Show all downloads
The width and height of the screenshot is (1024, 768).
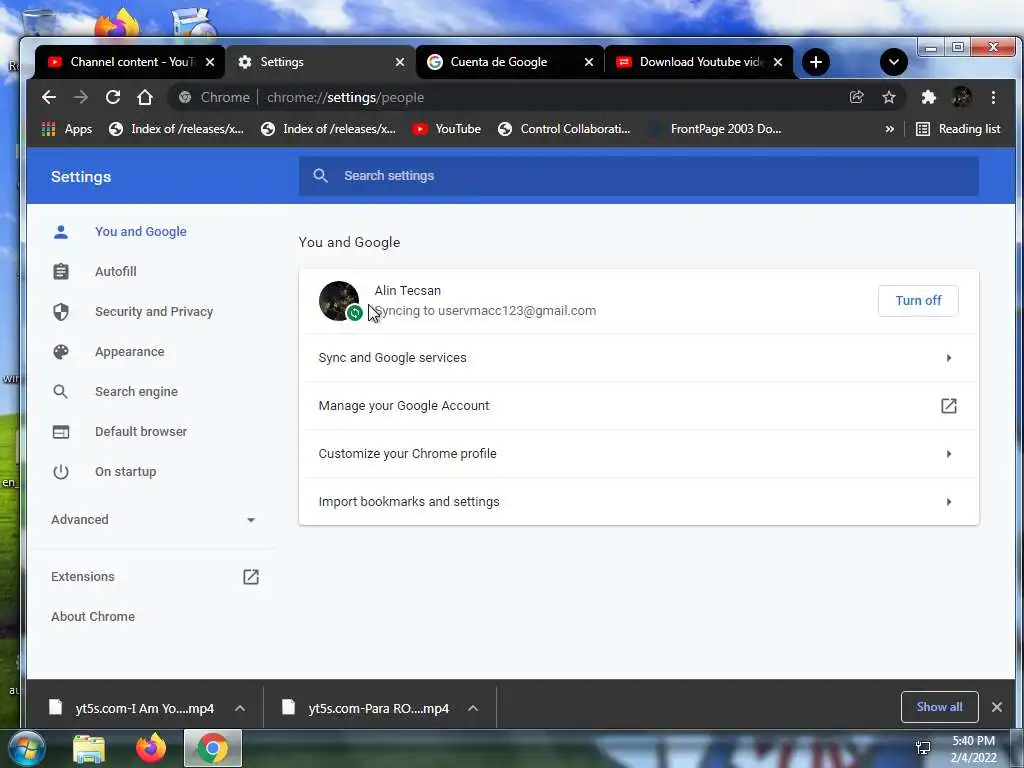tap(939, 707)
